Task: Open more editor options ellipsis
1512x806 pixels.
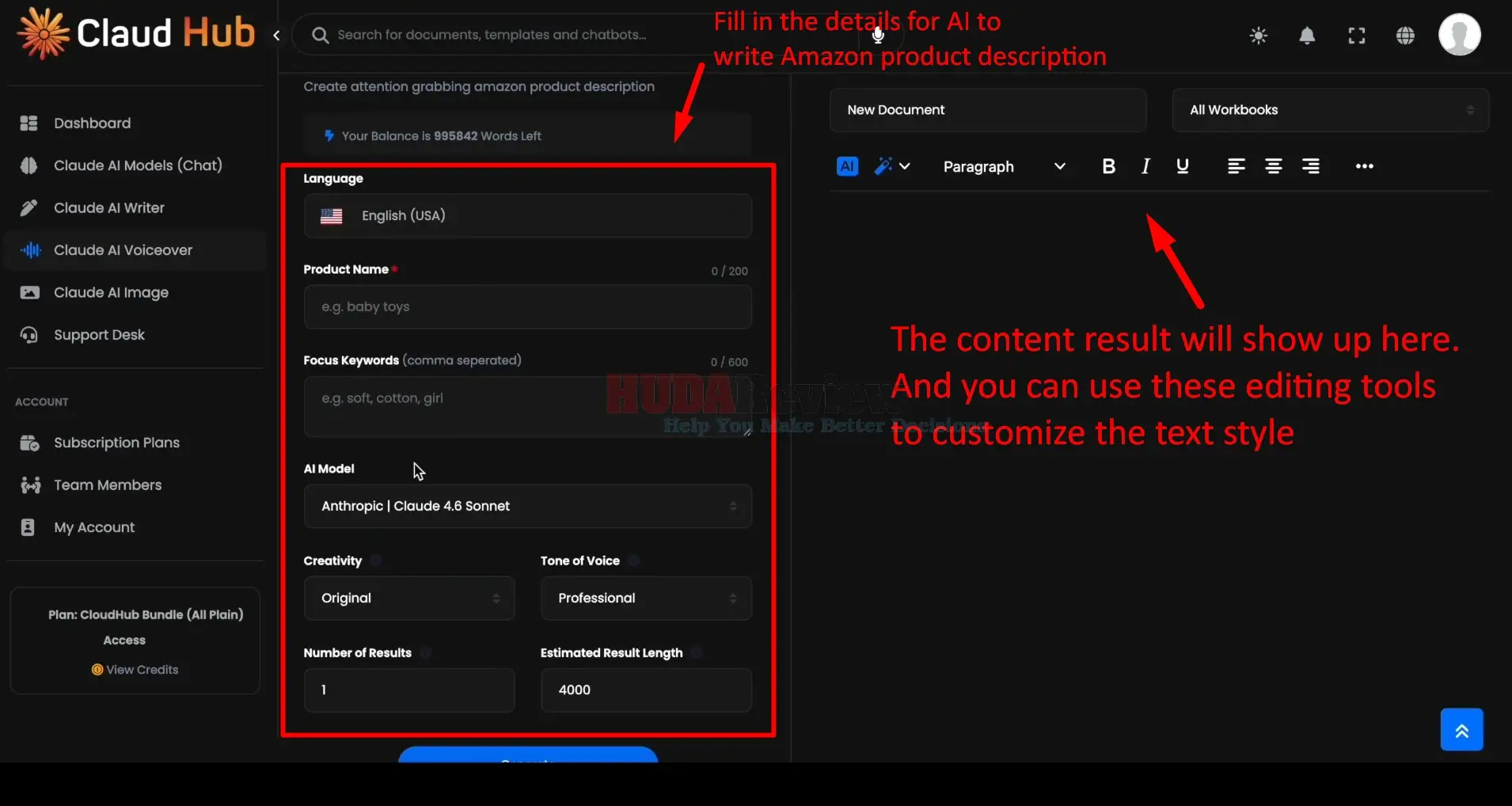Action: click(x=1364, y=166)
